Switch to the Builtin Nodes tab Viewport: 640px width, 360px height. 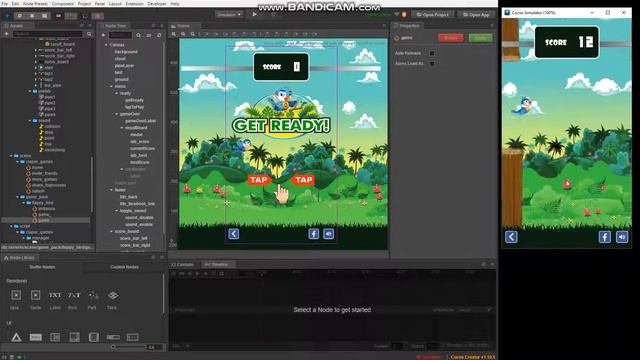click(42, 267)
